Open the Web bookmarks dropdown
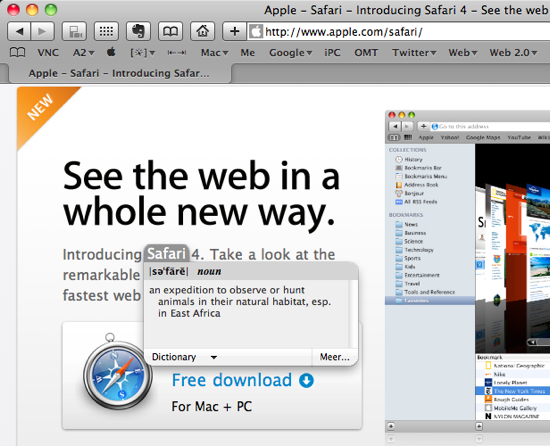Screen dimensions: 550x446 point(463,53)
